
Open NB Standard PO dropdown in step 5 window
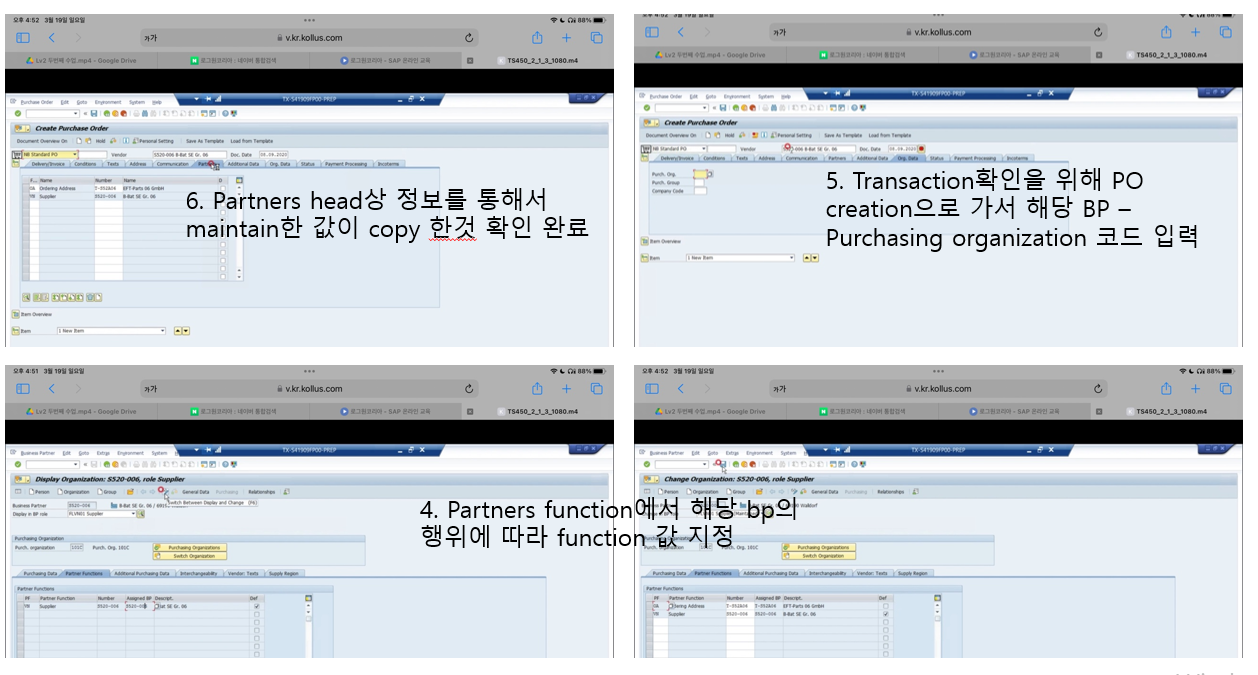pyautogui.click(x=704, y=148)
